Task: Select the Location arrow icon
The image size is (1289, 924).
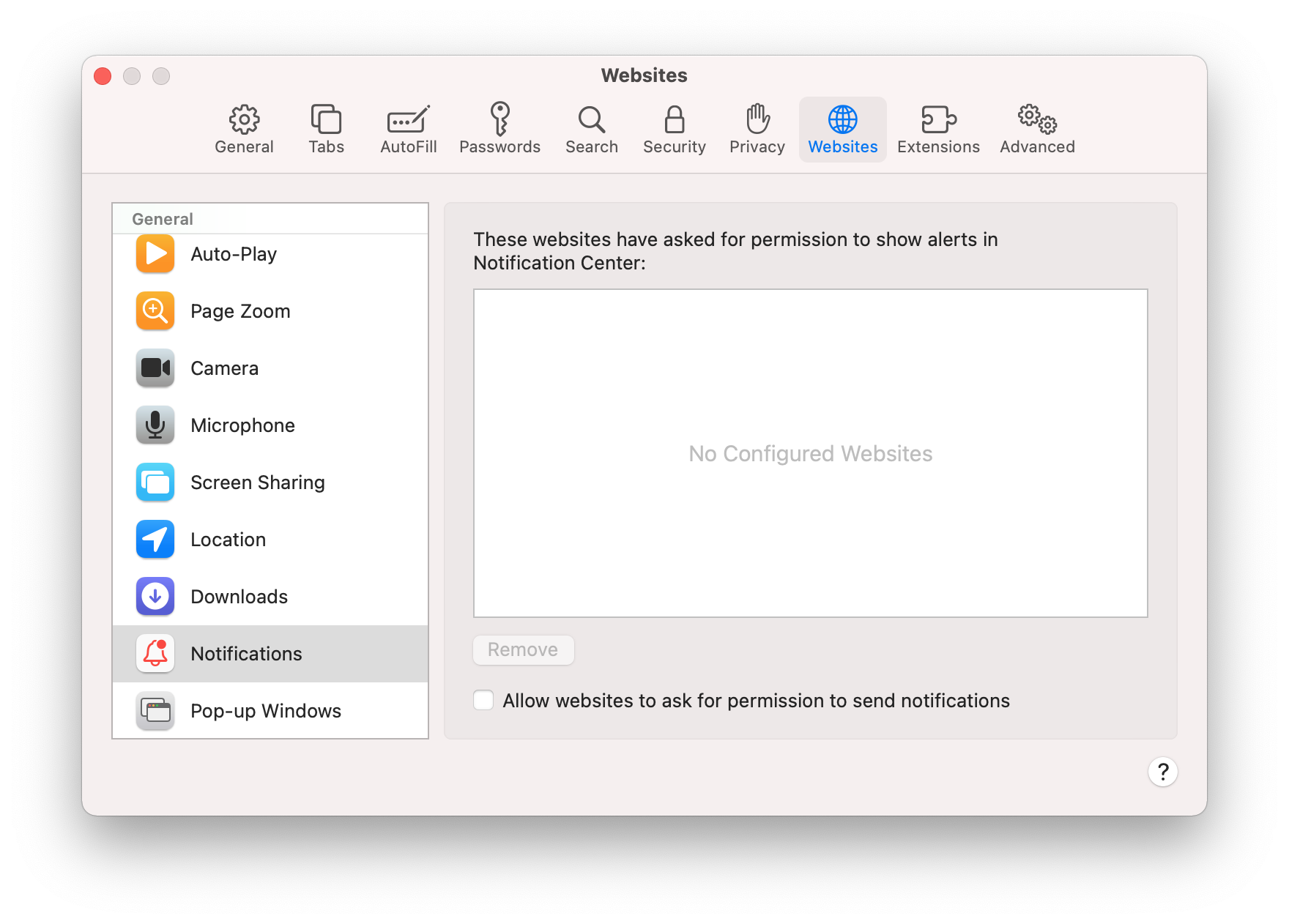Action: [x=155, y=539]
